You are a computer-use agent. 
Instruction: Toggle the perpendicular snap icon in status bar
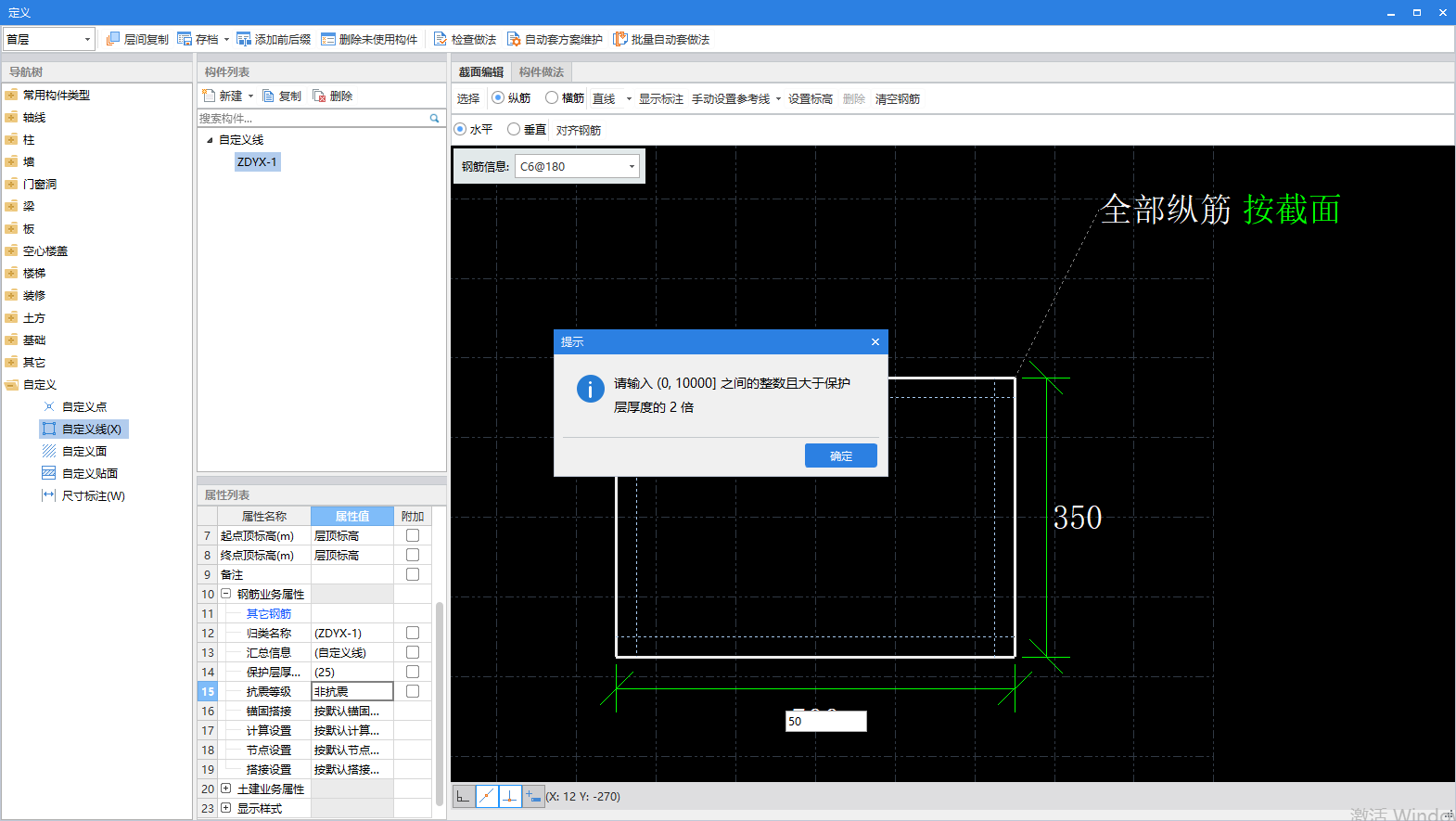pyautogui.click(x=510, y=796)
